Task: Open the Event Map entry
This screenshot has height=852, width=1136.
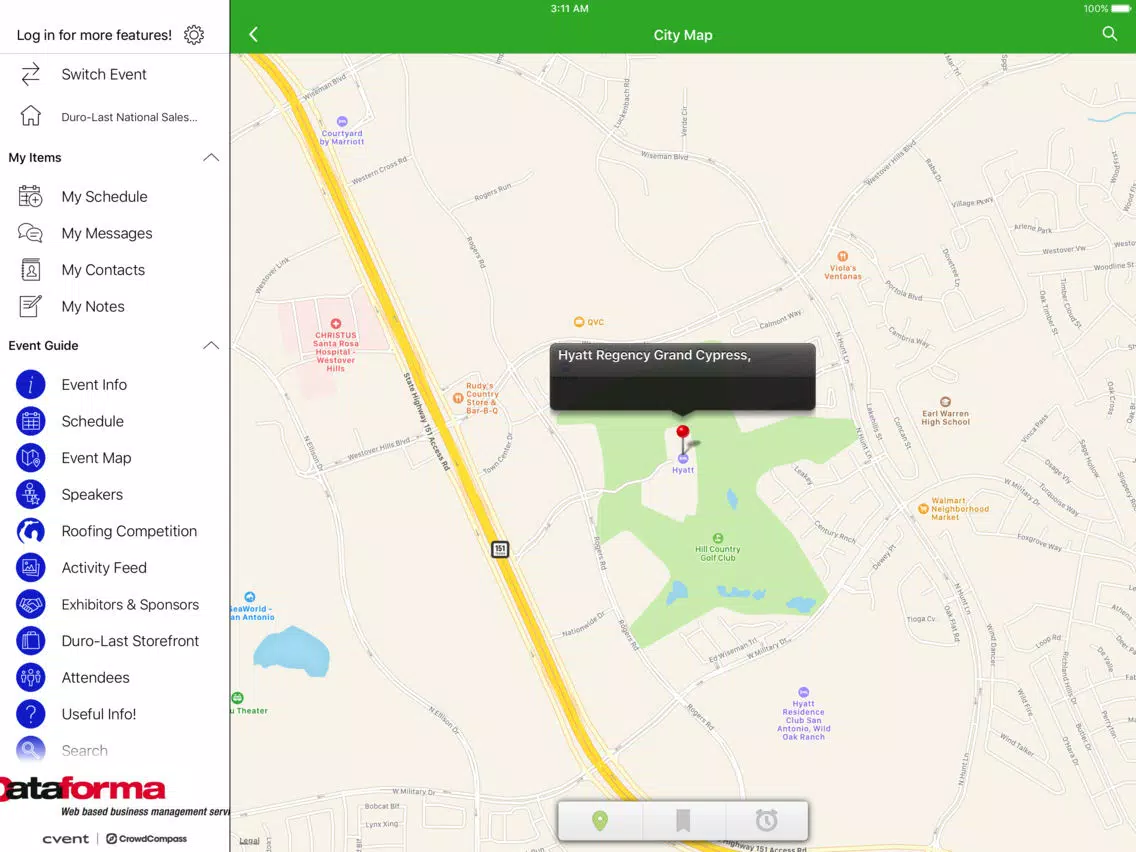Action: coord(114,458)
